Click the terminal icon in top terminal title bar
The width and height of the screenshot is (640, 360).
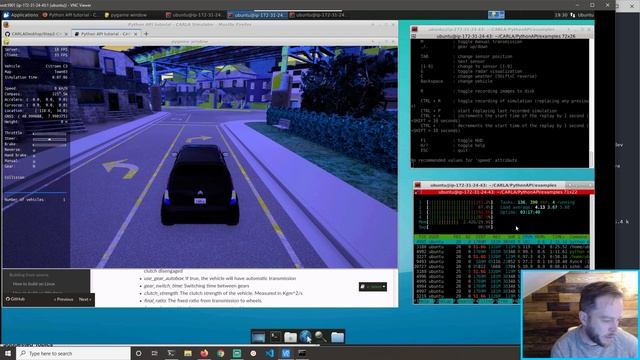(x=415, y=29)
